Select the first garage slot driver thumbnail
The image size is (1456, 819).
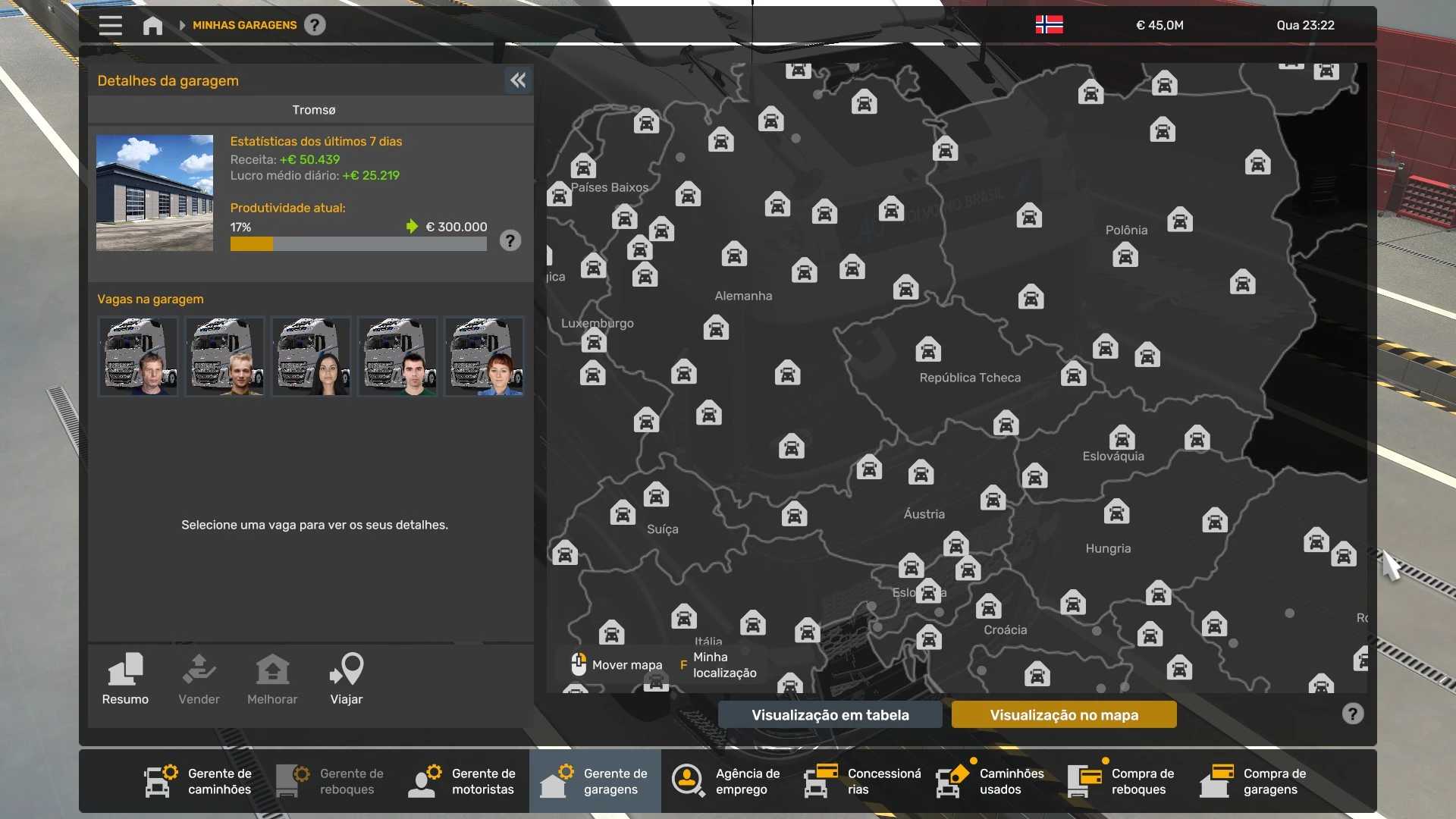click(138, 356)
